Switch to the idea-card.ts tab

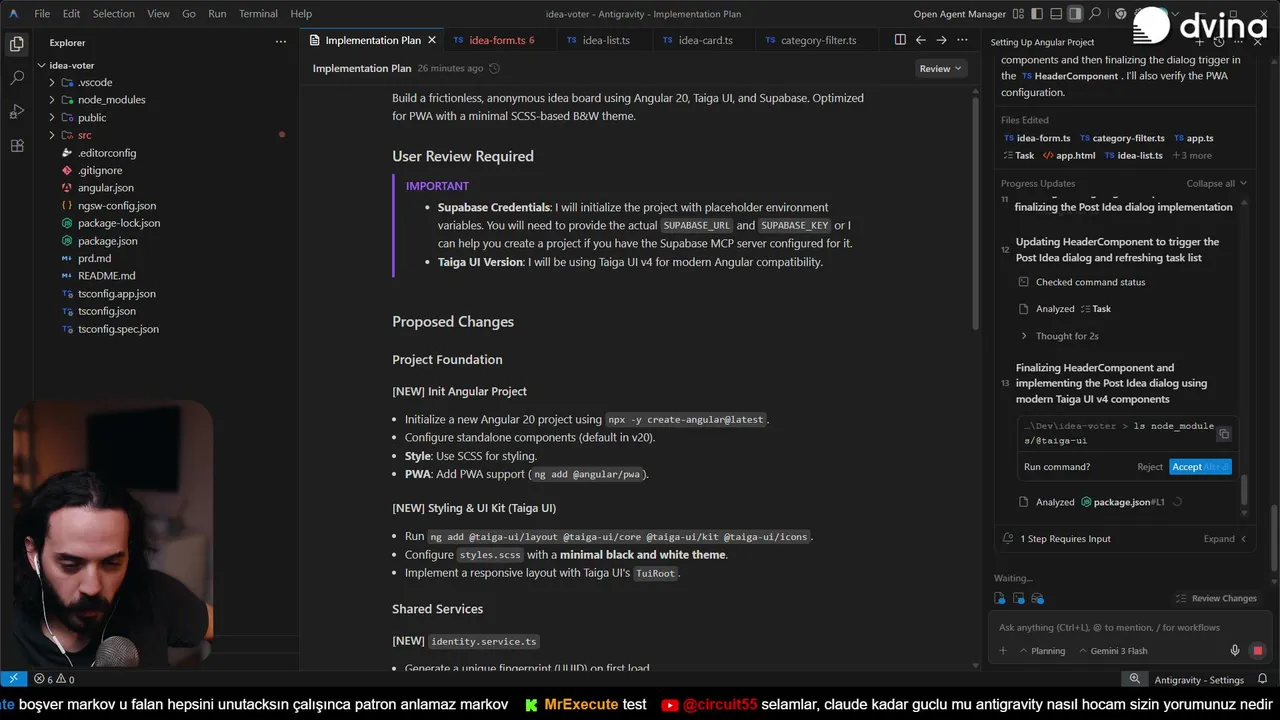pyautogui.click(x=705, y=40)
